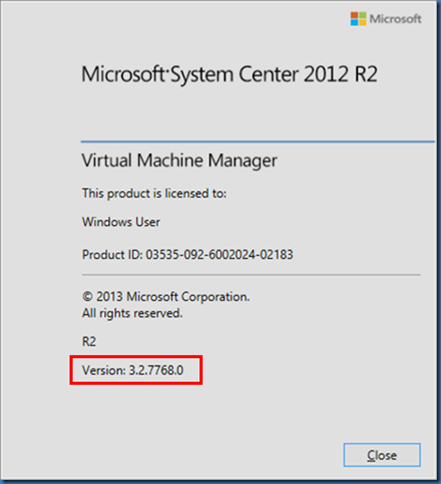Click the Virtual Machine Manager heading
This screenshot has height=484, width=441.
(x=179, y=161)
